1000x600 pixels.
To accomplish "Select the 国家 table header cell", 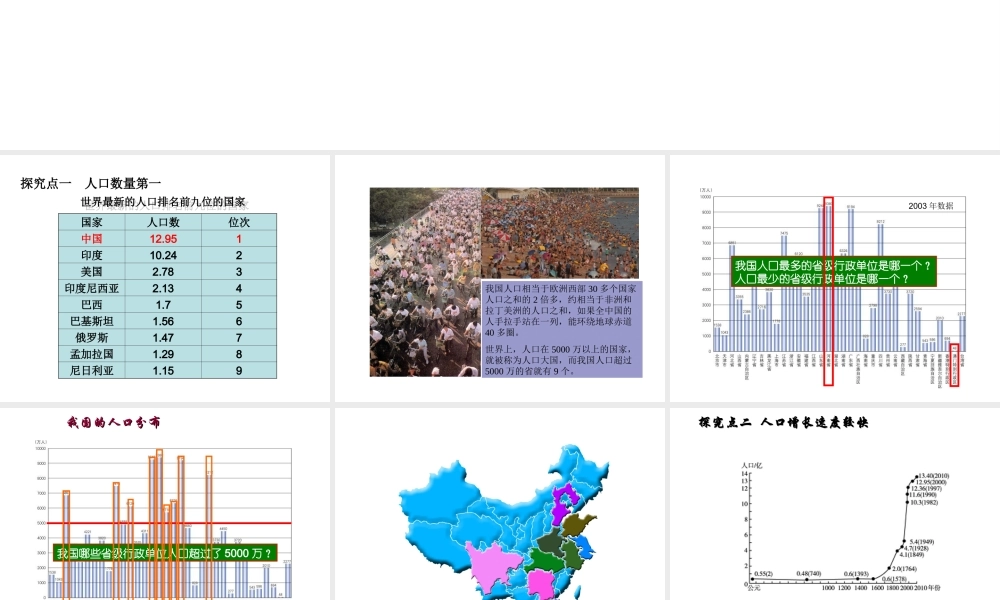I will [92, 222].
